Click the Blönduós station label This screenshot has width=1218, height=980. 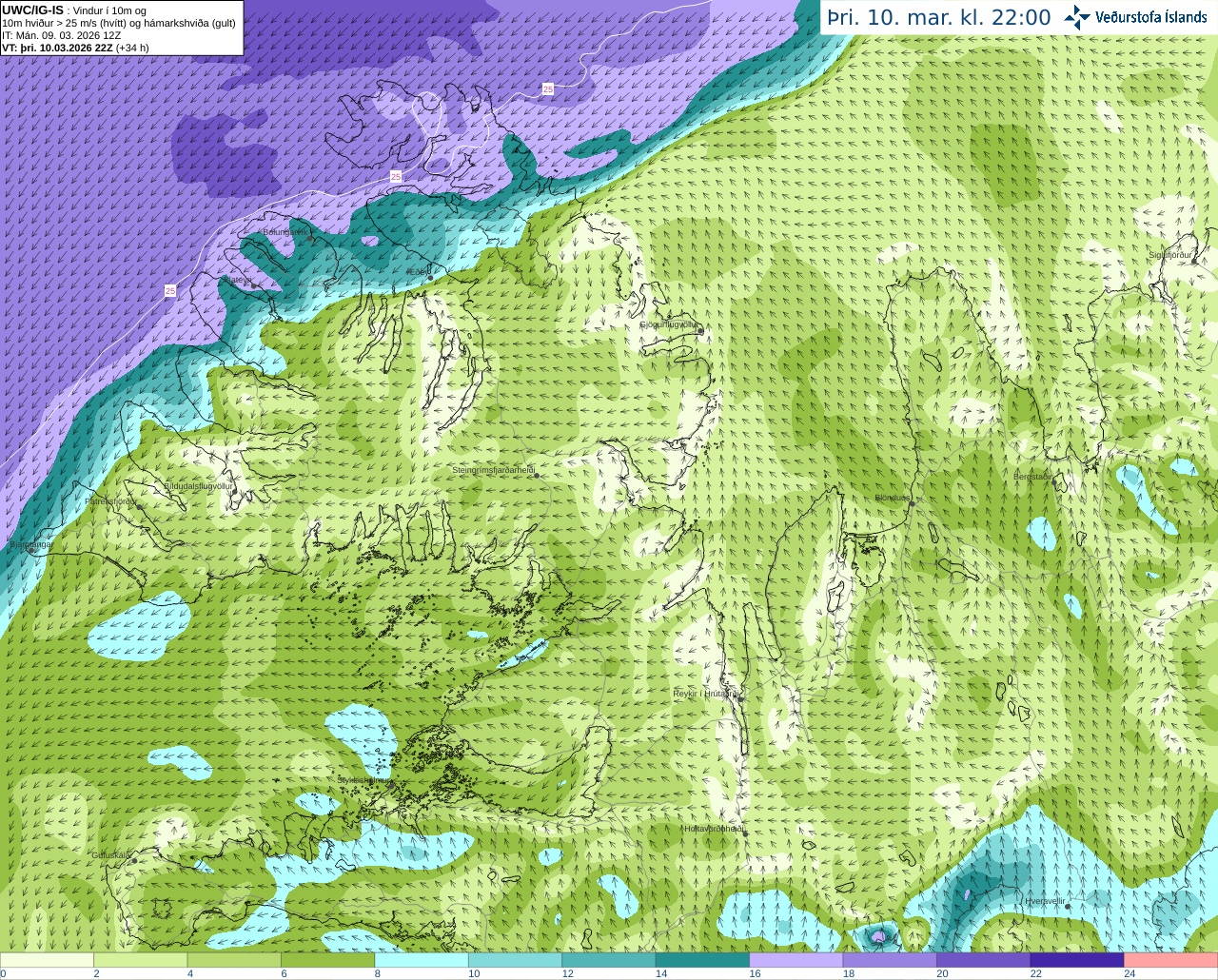coord(893,498)
